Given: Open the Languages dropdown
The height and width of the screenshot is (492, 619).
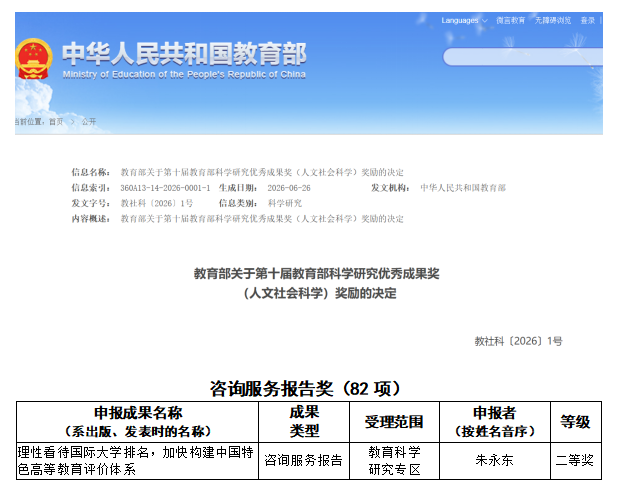Looking at the screenshot, I should (x=464, y=21).
